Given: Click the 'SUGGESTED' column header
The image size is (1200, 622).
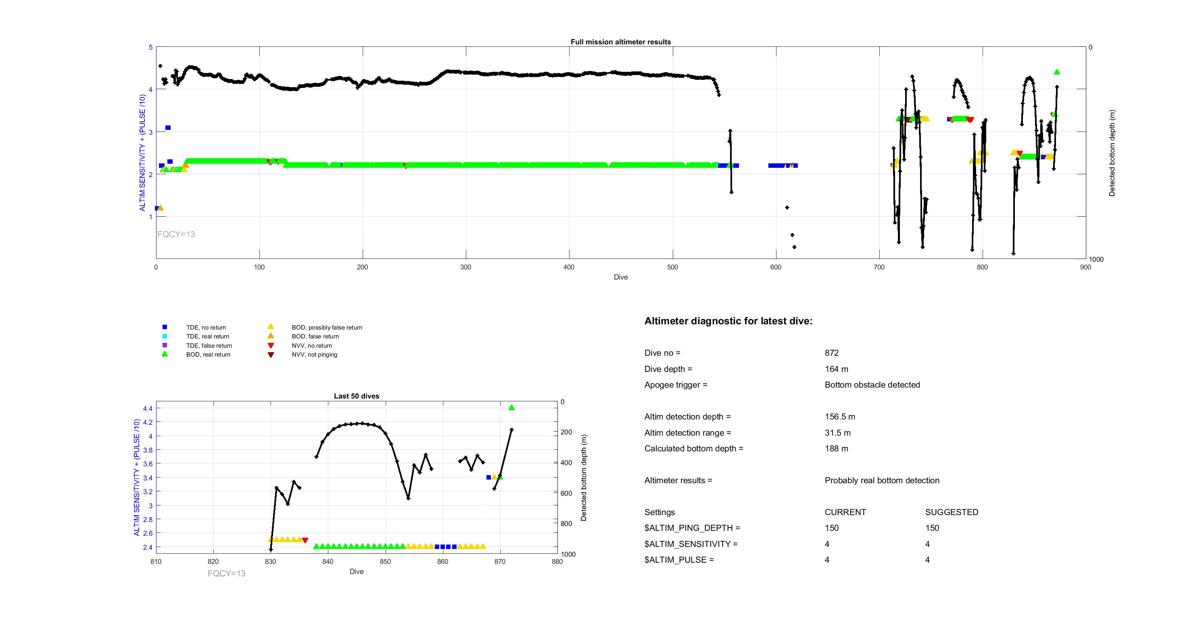Looking at the screenshot, I should tap(952, 512).
